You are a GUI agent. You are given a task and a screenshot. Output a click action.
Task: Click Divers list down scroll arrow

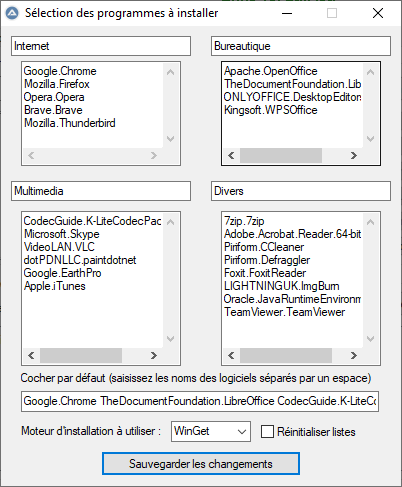pos(370,339)
